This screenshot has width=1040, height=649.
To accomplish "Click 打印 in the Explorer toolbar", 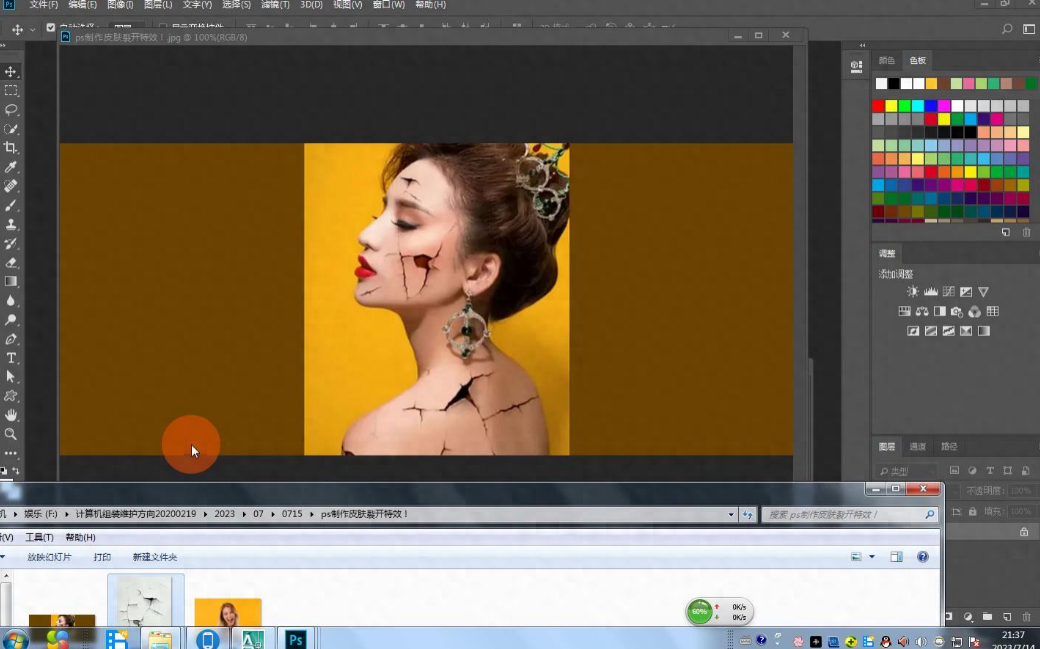I will click(102, 557).
